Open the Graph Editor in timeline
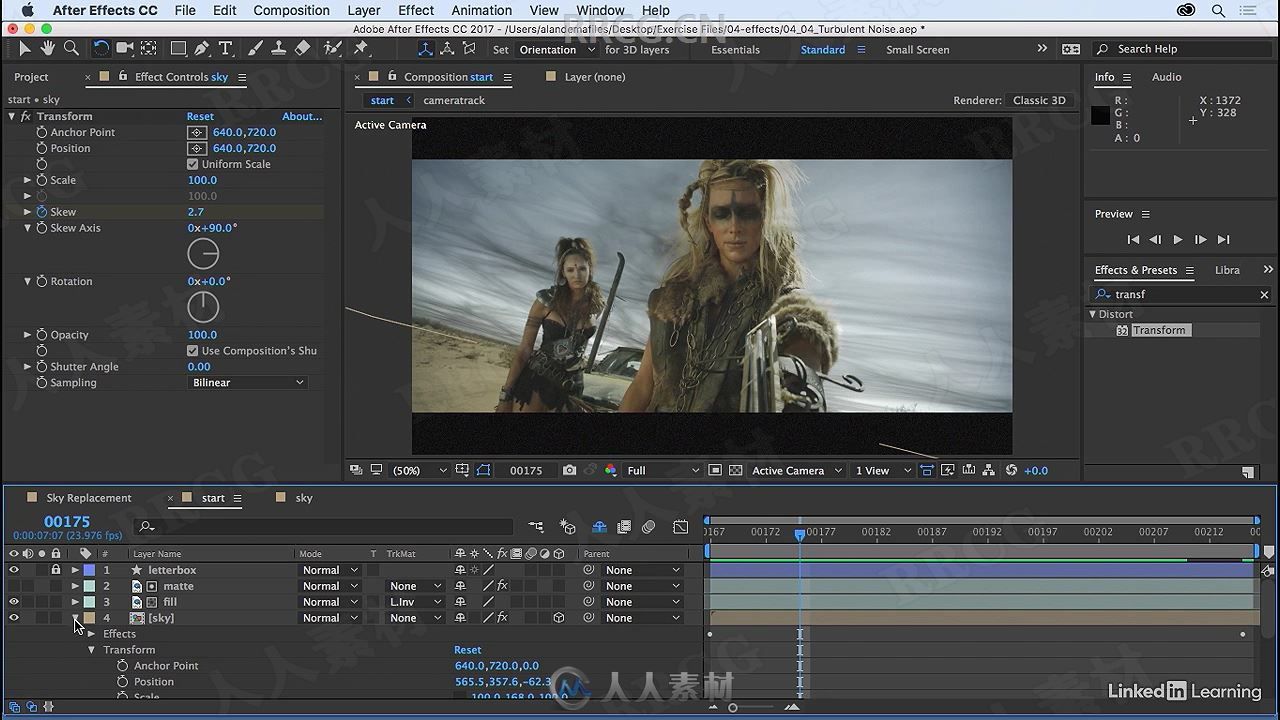 click(x=681, y=527)
